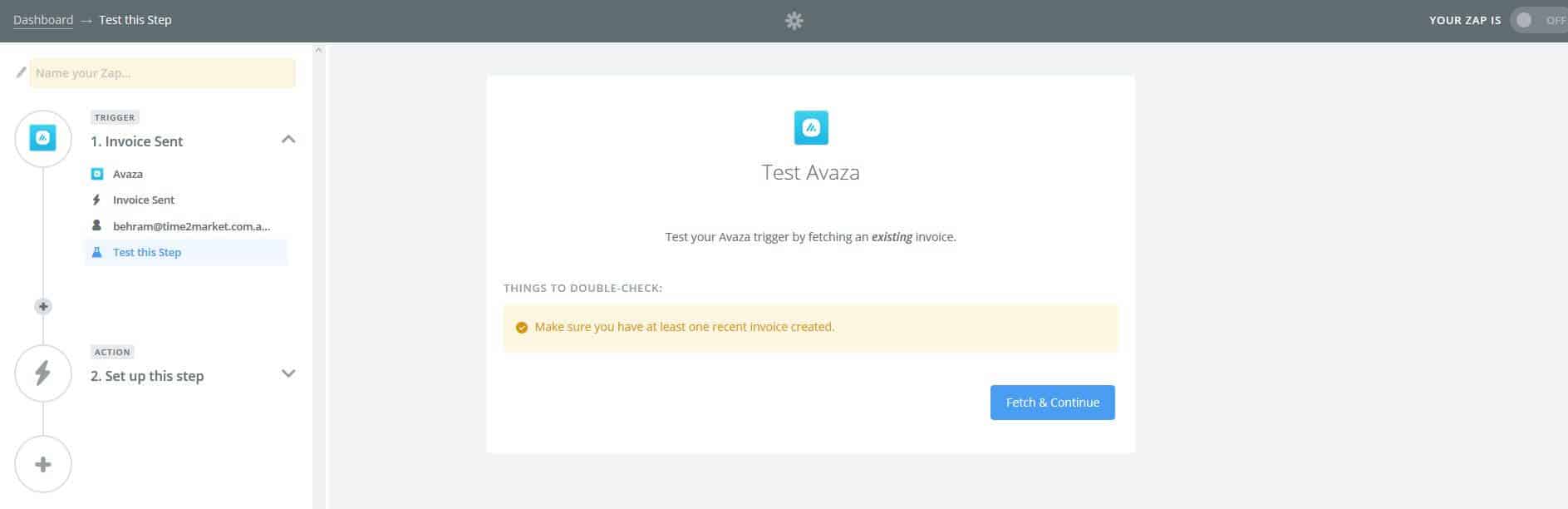Click the 2. Set up this step heading
This screenshot has width=1568, height=509.
click(x=147, y=376)
